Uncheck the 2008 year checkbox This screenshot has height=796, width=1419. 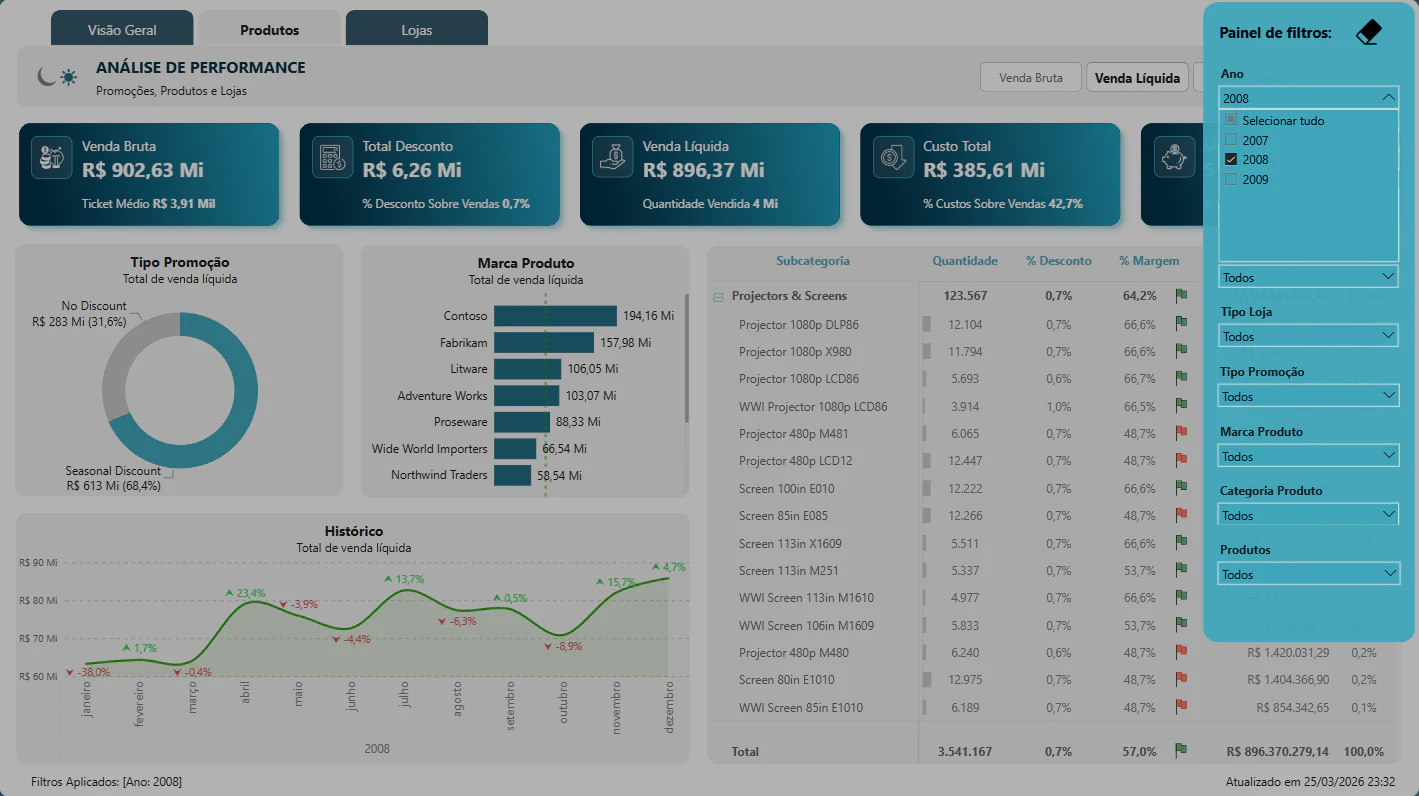point(1231,159)
